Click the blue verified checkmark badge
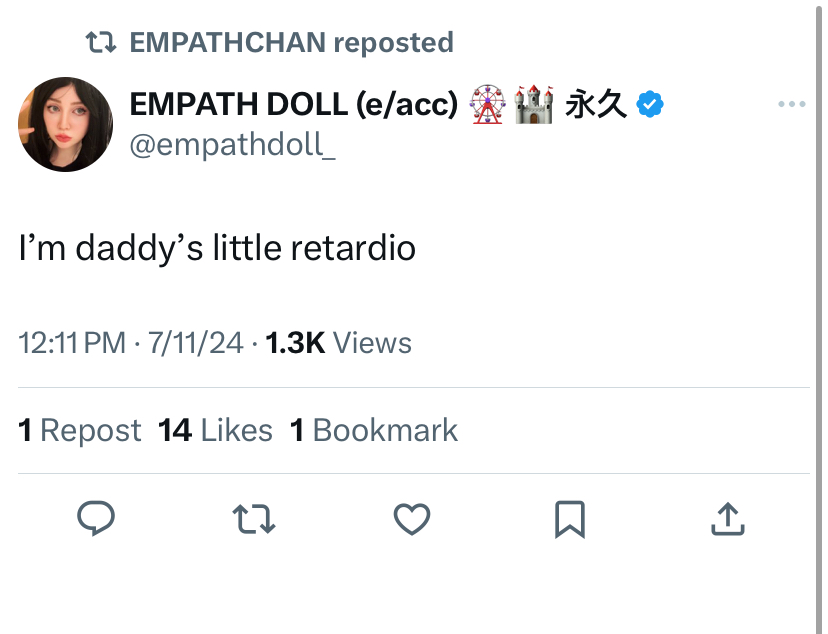Screen dimensions: 828x634 650,104
